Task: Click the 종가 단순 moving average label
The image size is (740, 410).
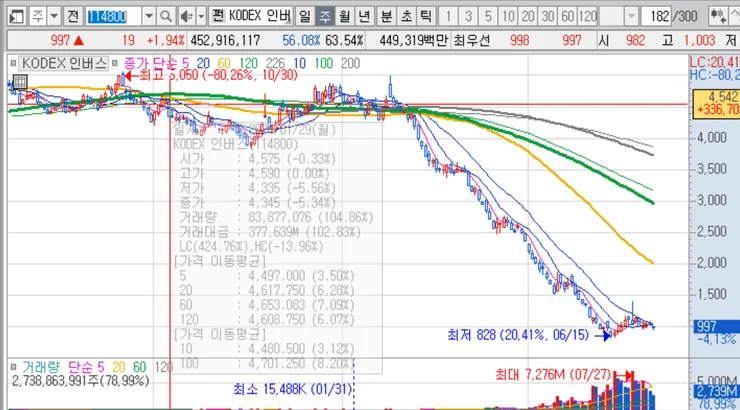Action: [151, 63]
